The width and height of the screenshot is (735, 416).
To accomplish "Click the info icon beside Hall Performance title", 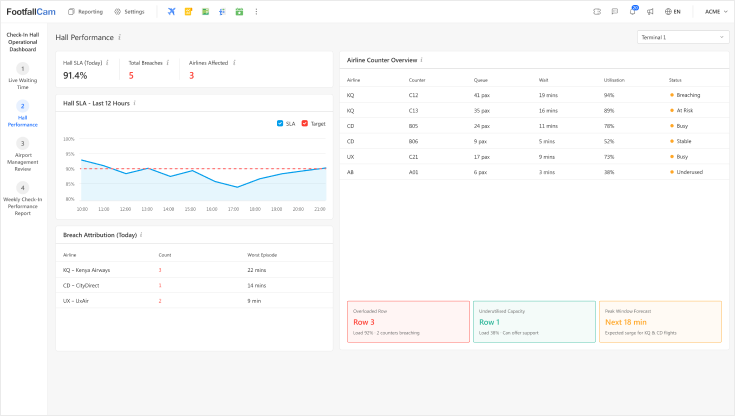I will click(119, 37).
